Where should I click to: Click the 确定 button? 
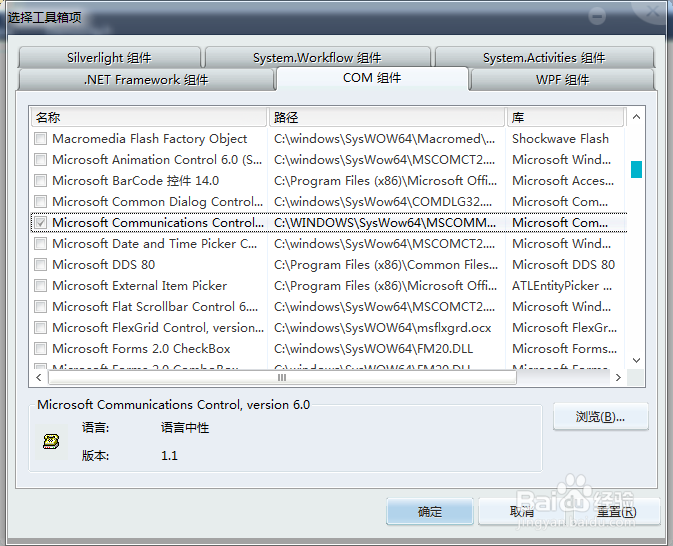point(430,512)
